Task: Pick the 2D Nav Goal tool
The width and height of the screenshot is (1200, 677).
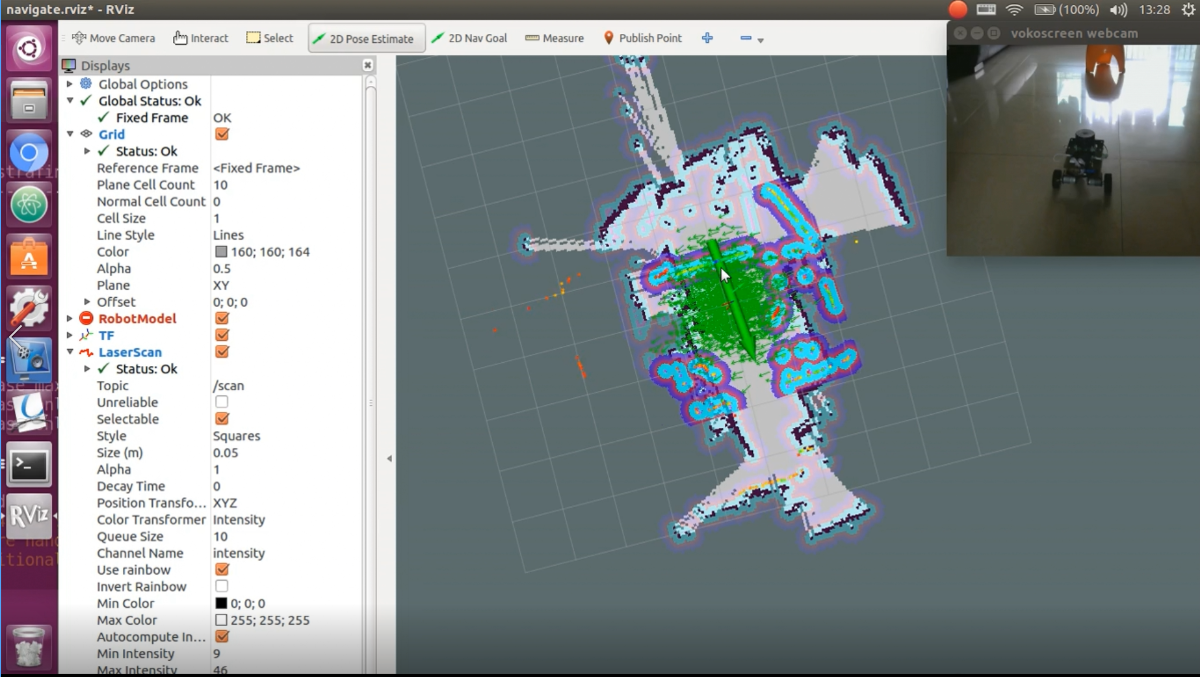Action: pyautogui.click(x=469, y=38)
